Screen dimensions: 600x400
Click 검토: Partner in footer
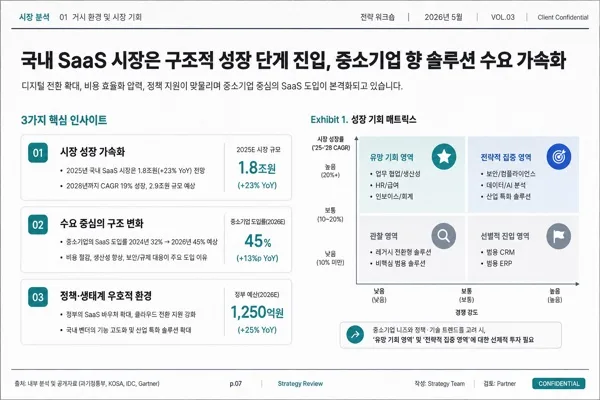pyautogui.click(x=499, y=384)
